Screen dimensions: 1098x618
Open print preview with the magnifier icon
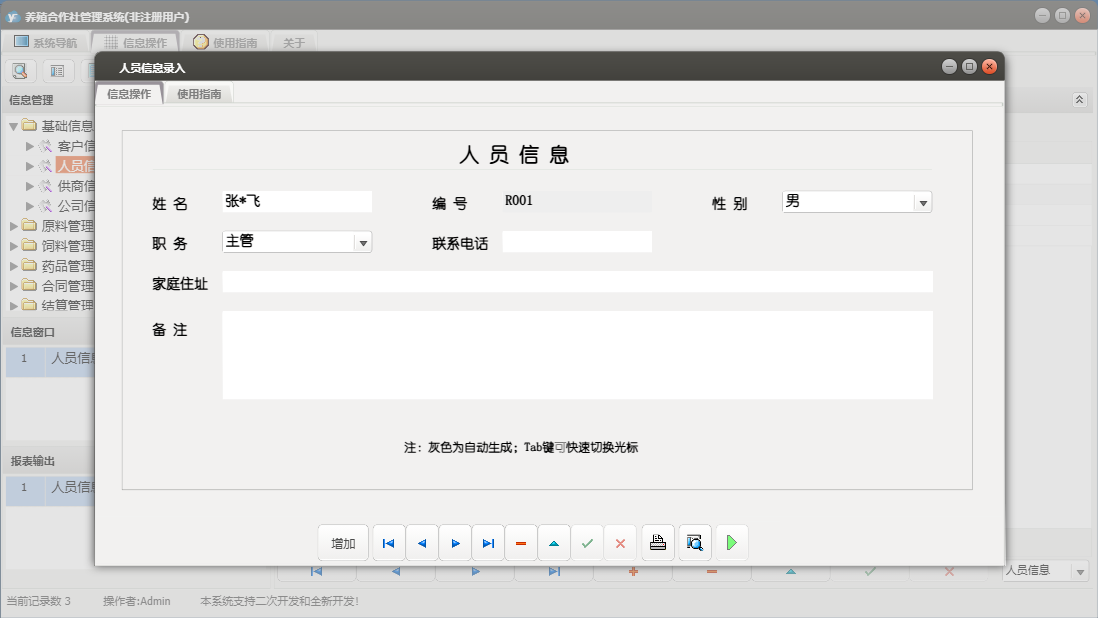pos(694,542)
